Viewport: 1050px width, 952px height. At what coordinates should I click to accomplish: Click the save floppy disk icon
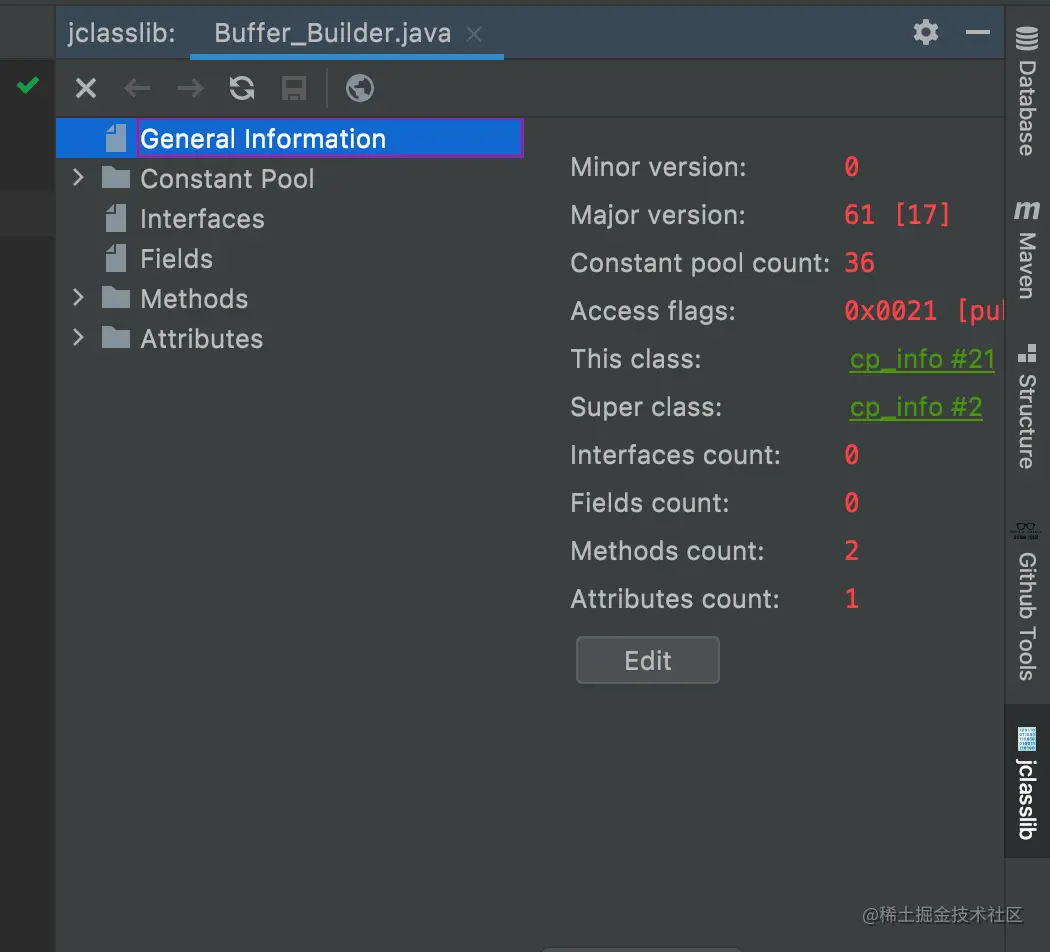[294, 89]
